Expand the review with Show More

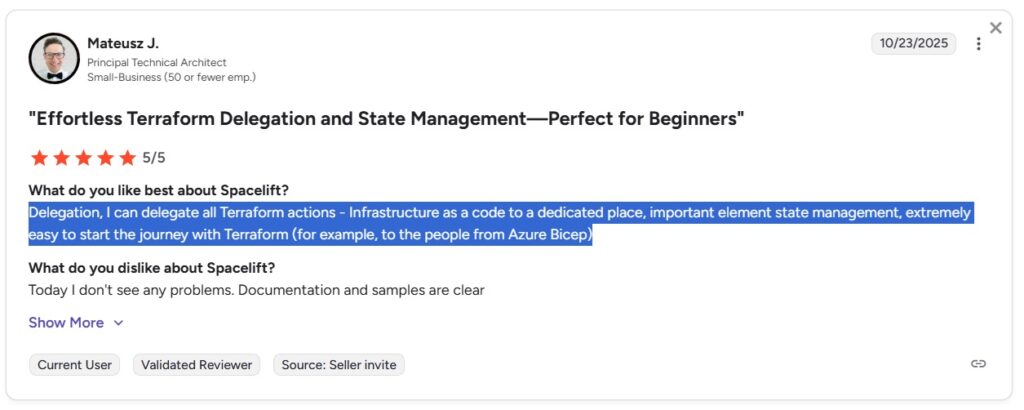66,323
